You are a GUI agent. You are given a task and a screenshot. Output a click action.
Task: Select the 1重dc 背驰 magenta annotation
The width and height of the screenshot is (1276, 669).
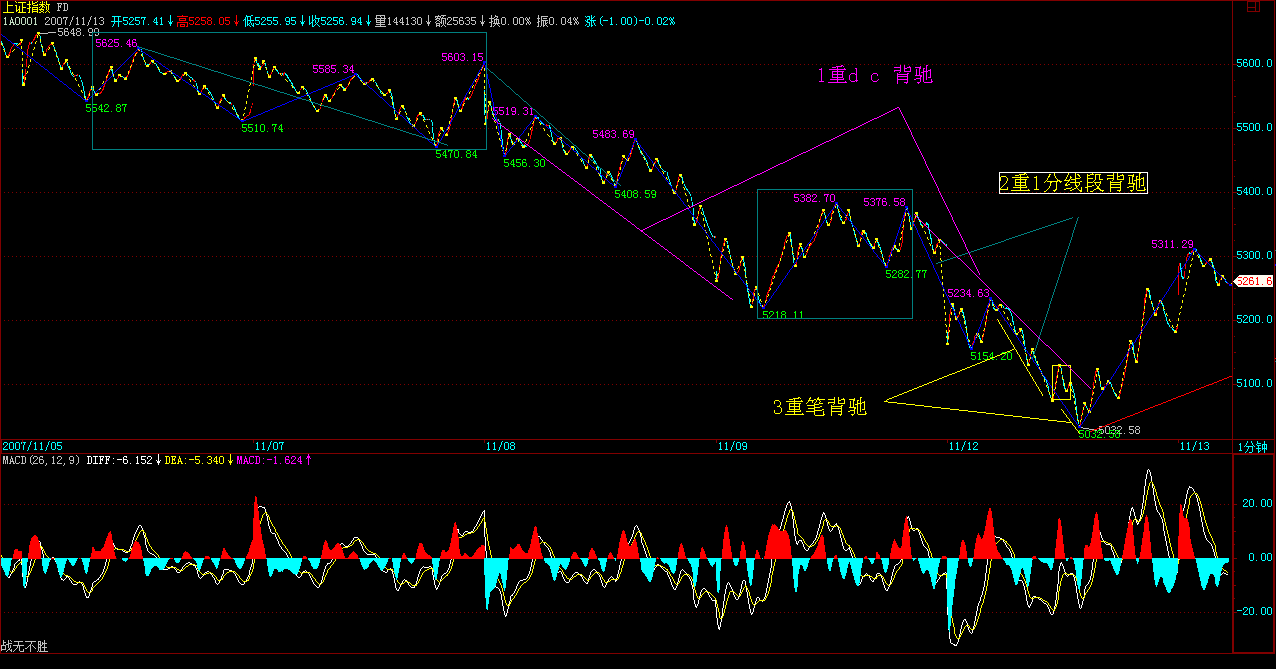pos(875,75)
